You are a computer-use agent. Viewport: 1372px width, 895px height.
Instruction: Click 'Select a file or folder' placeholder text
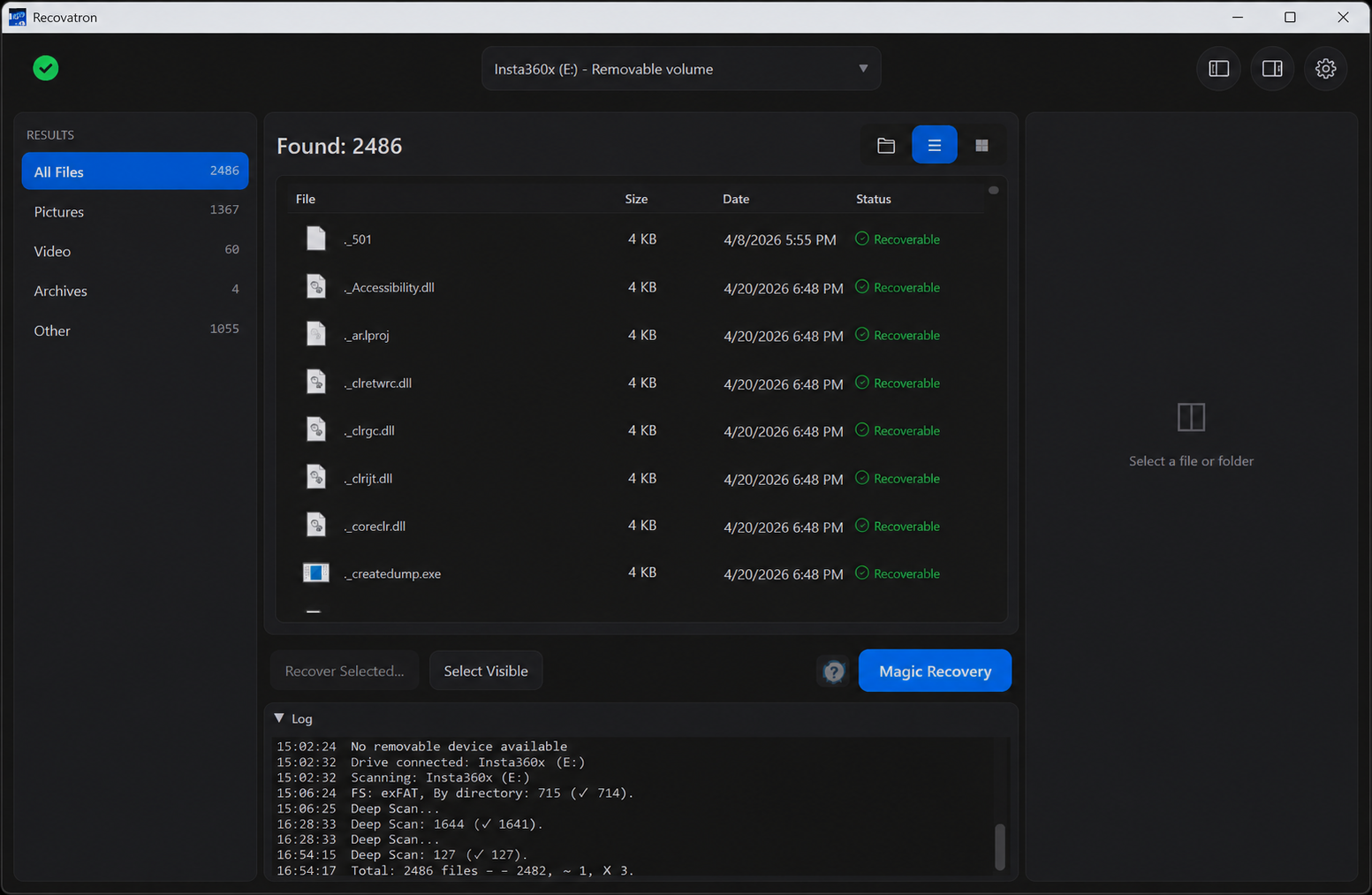1191,461
